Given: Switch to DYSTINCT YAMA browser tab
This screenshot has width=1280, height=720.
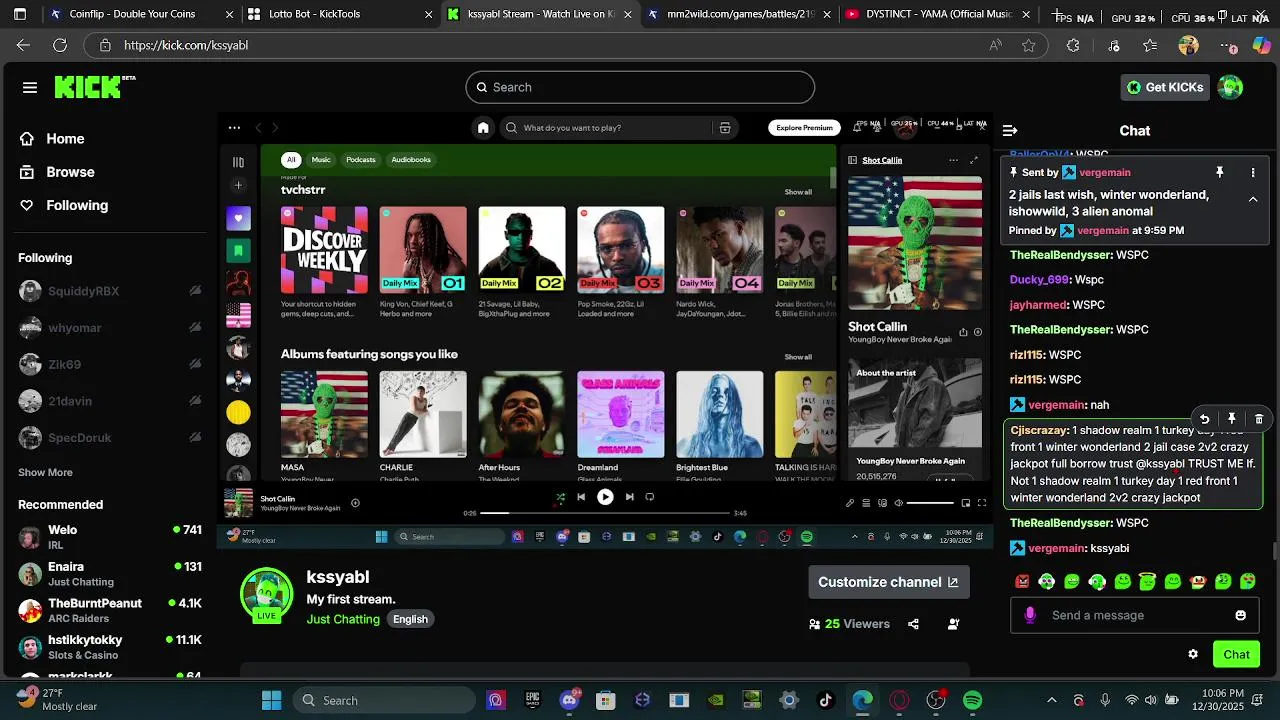Looking at the screenshot, I should pyautogui.click(x=937, y=14).
